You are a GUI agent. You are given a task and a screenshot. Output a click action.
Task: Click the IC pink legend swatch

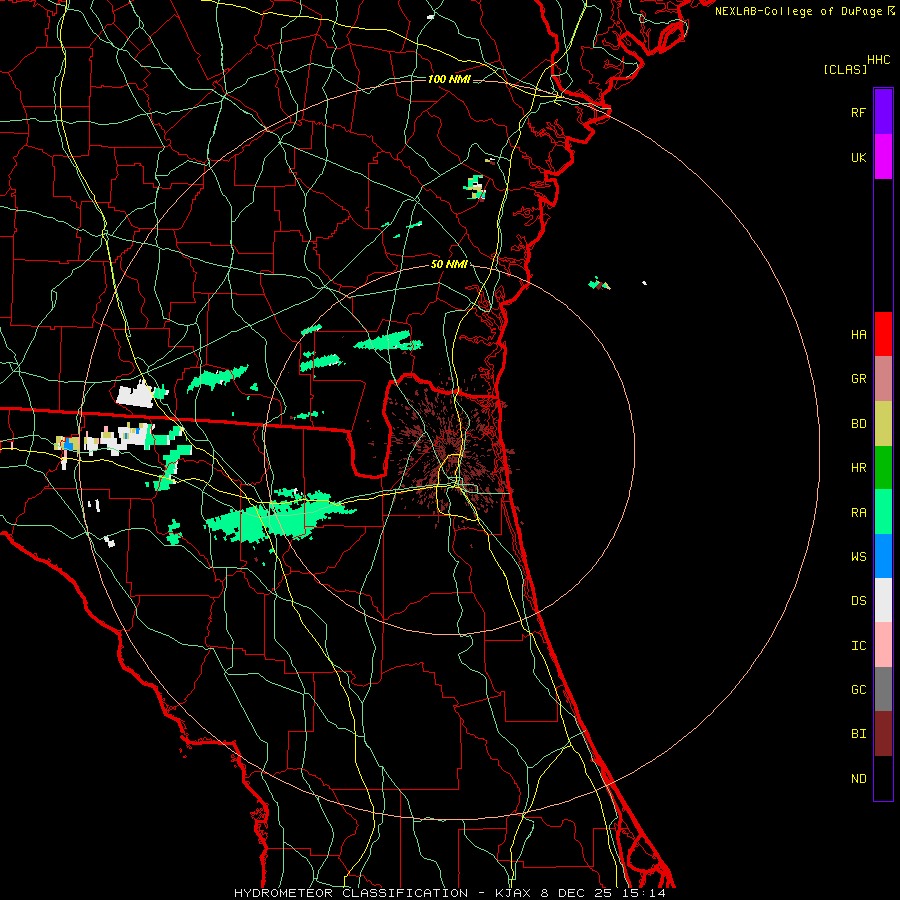[x=883, y=645]
